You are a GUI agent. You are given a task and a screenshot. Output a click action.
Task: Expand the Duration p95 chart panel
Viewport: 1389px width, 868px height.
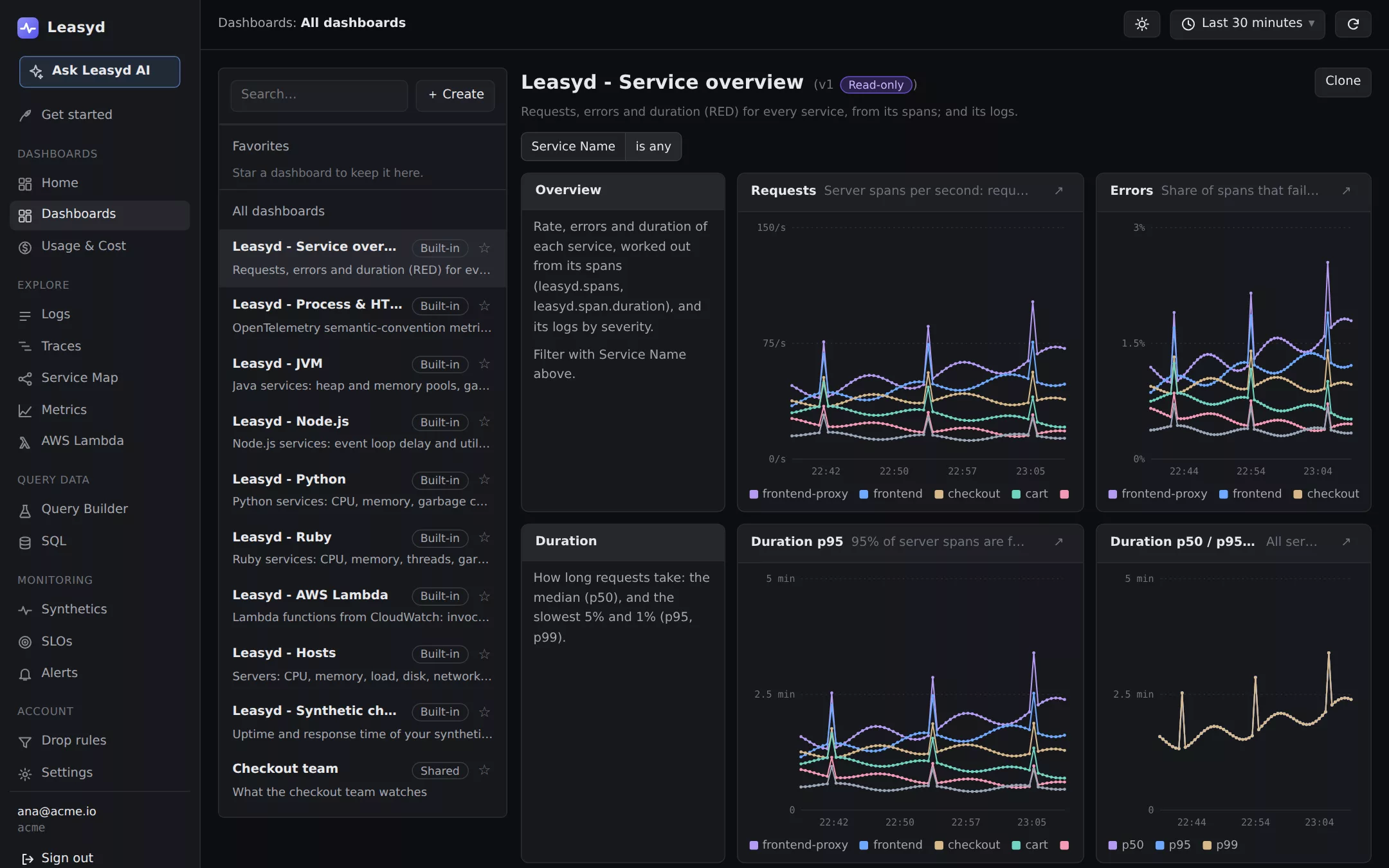coord(1059,542)
